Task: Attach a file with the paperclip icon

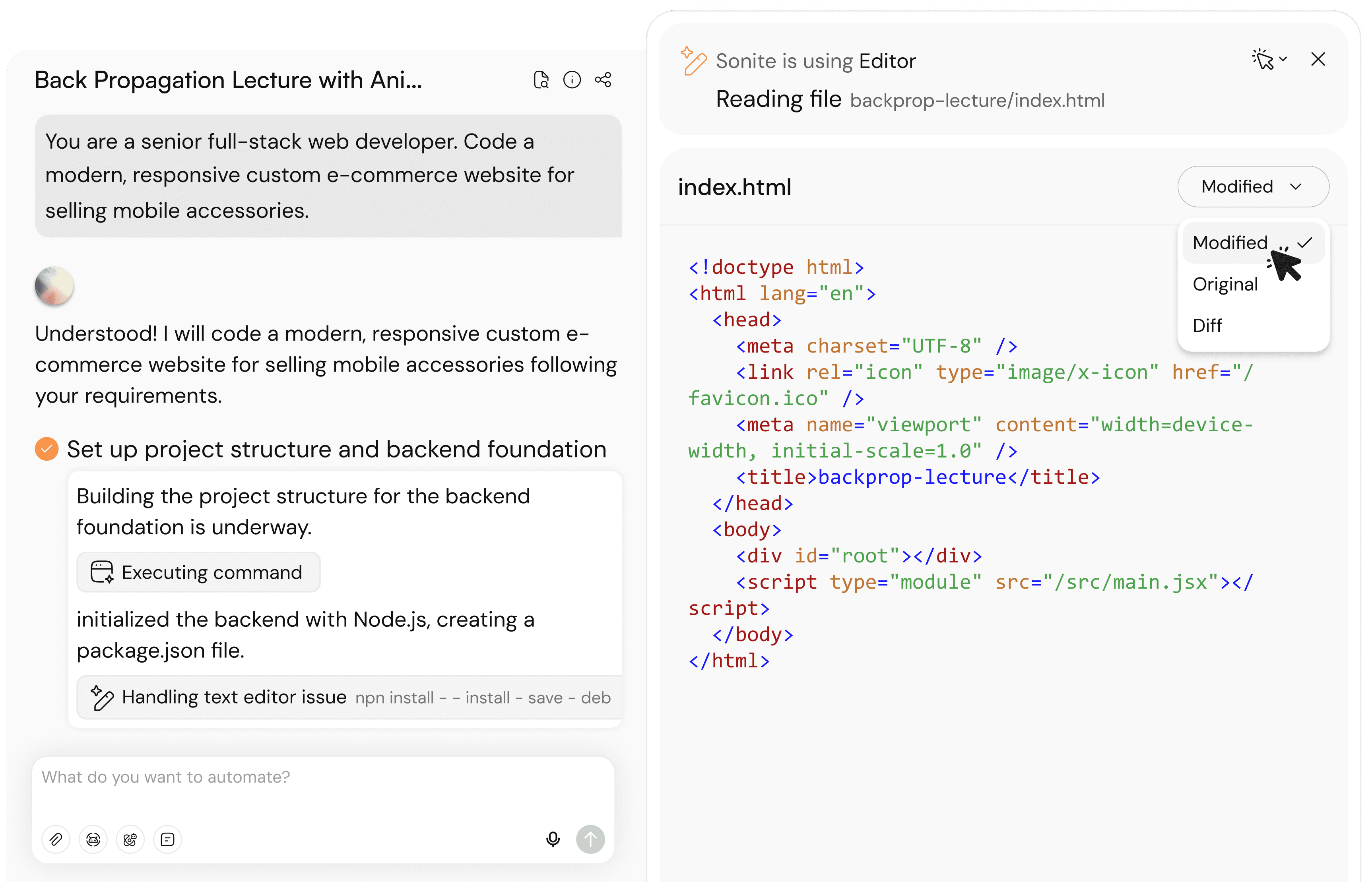Action: click(x=56, y=839)
